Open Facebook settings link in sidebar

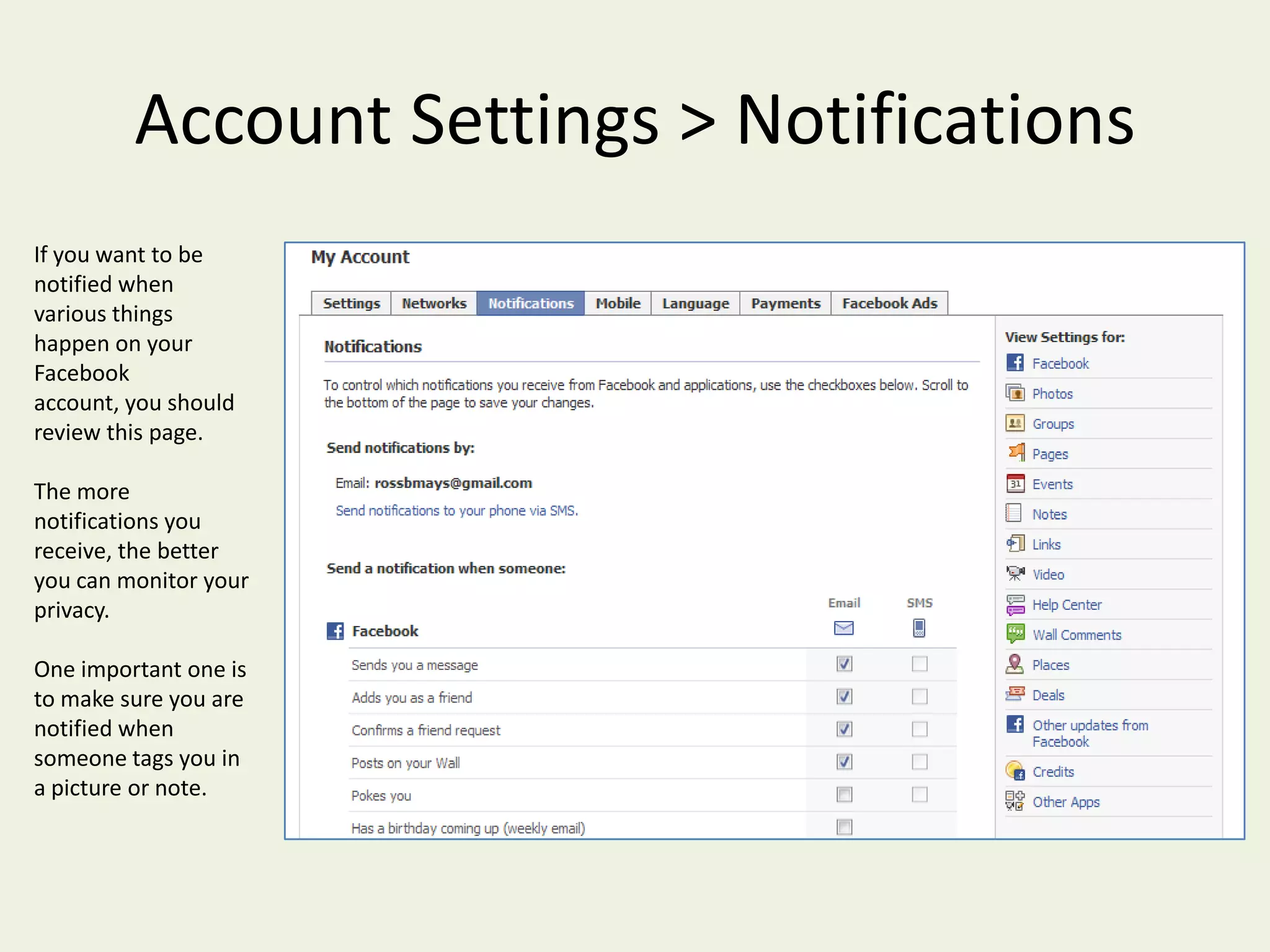[x=1060, y=364]
